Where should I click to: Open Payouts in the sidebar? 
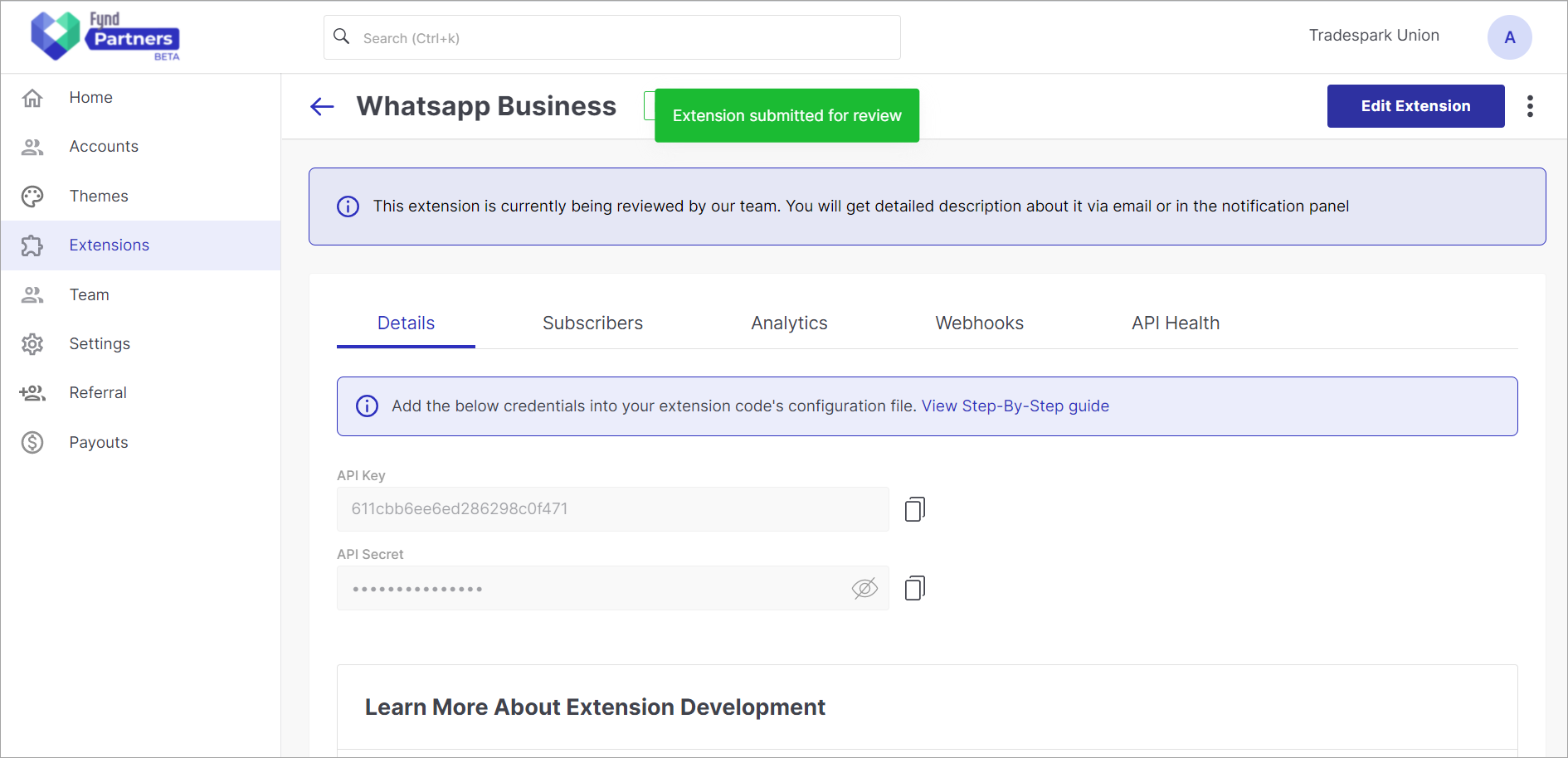141,443
